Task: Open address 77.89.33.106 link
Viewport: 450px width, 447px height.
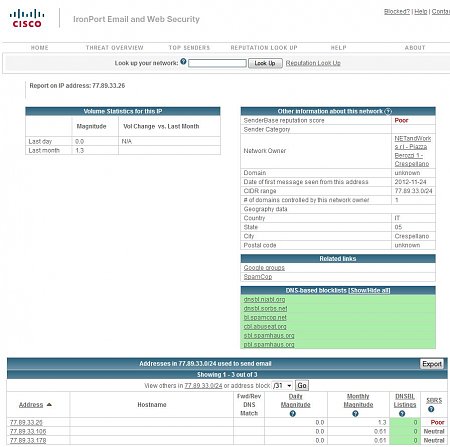Action: pyautogui.click(x=28, y=432)
